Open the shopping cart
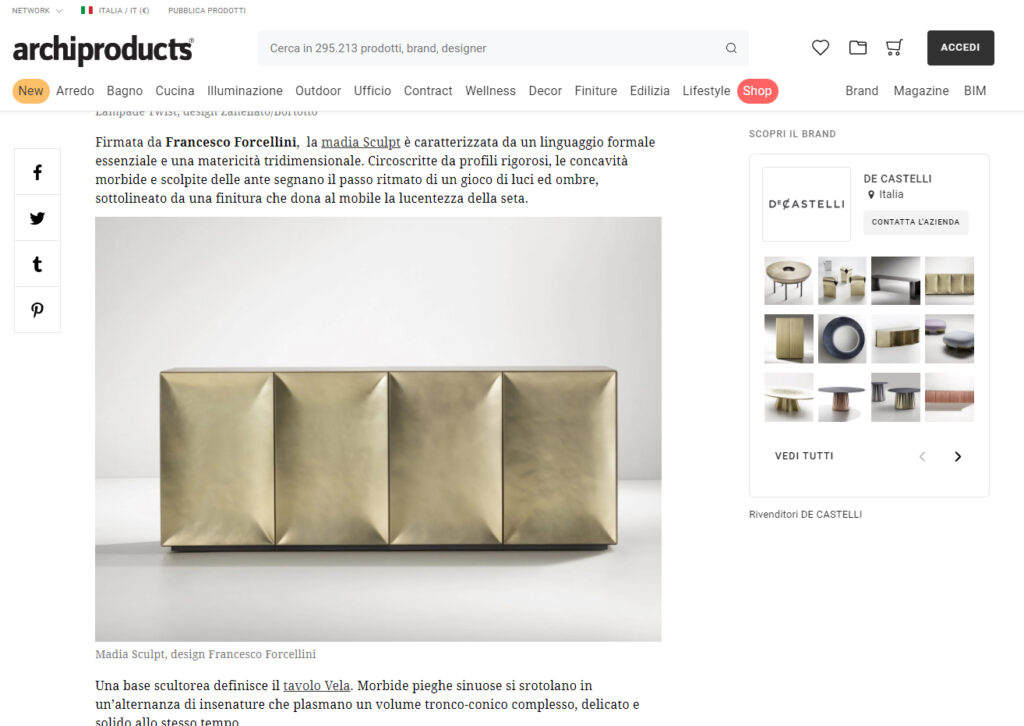This screenshot has height=726, width=1024. pyautogui.click(x=894, y=48)
